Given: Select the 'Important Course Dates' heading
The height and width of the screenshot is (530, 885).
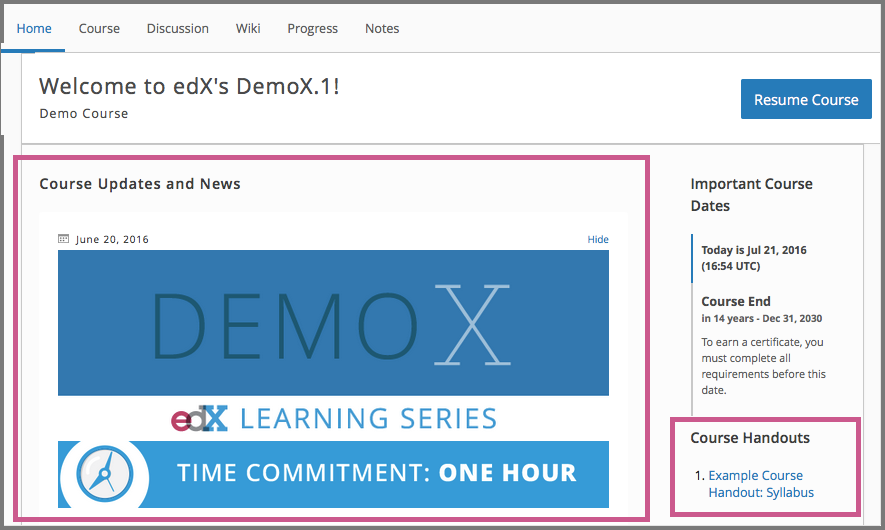Looking at the screenshot, I should click(x=751, y=195).
